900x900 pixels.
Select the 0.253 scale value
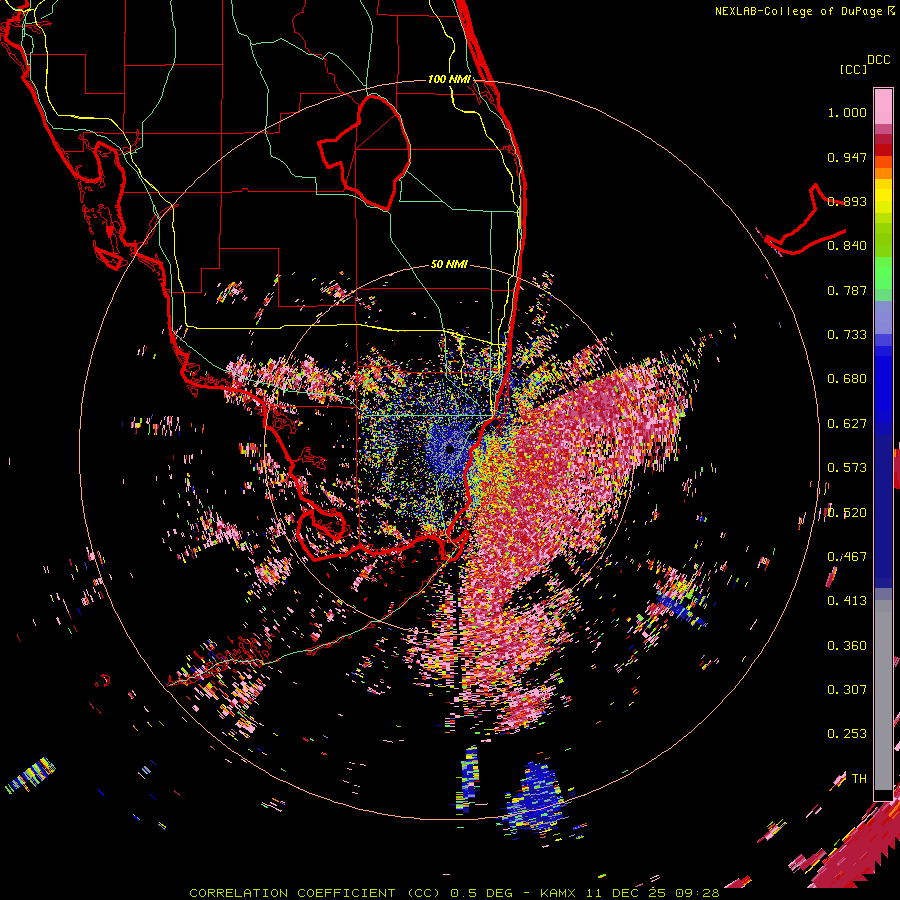click(x=847, y=734)
